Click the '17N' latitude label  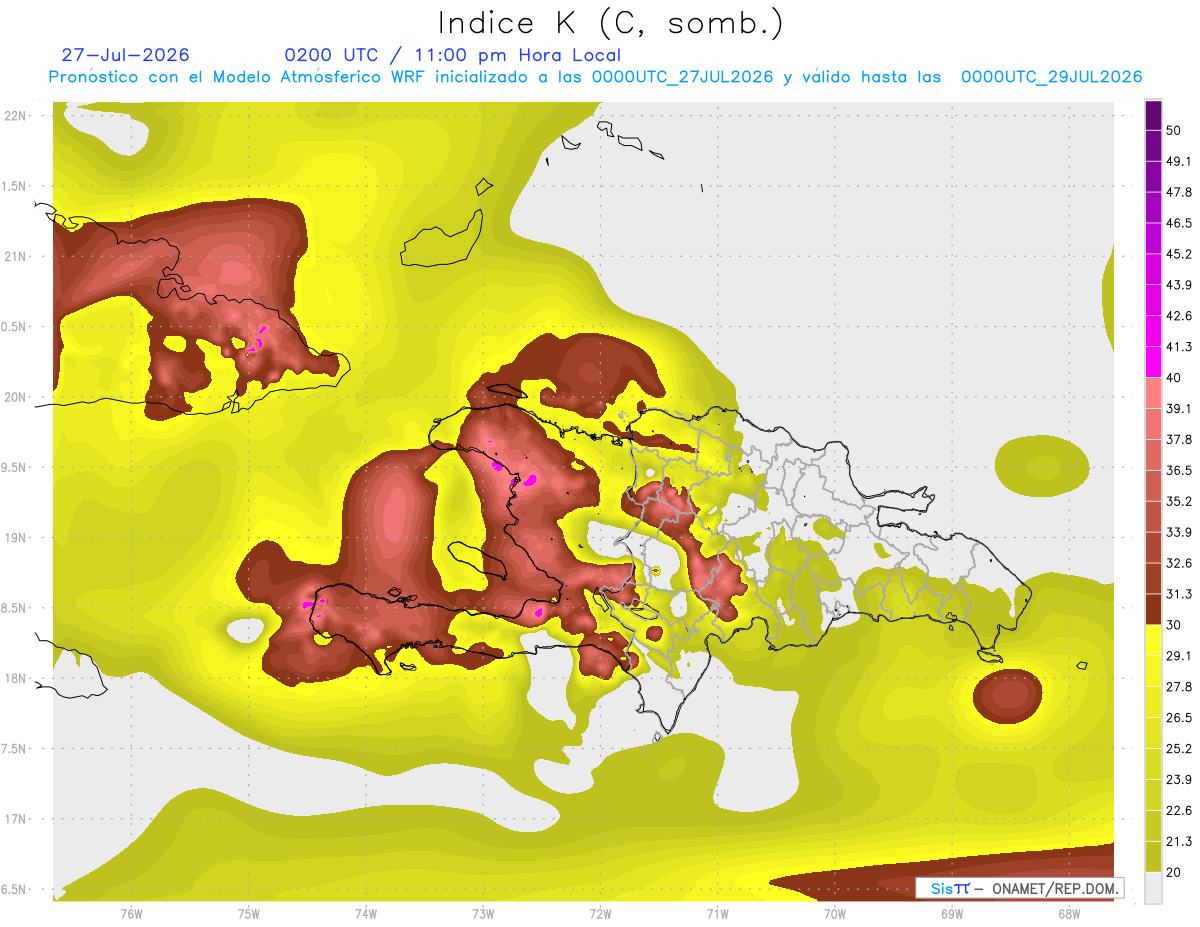(15, 819)
